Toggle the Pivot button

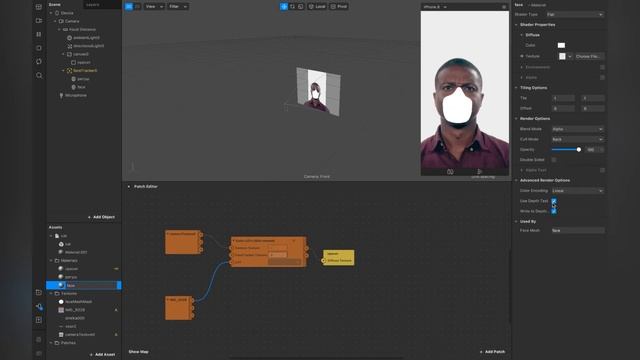coord(339,7)
